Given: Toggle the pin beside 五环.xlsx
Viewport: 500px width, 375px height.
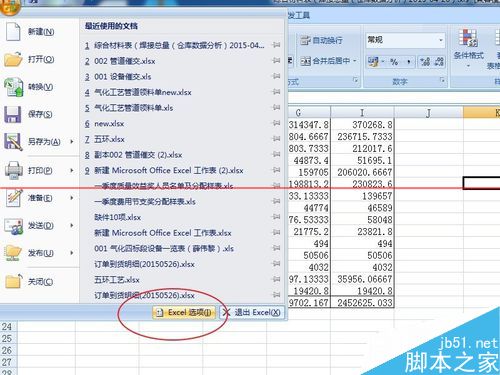Looking at the screenshot, I should point(276,139).
